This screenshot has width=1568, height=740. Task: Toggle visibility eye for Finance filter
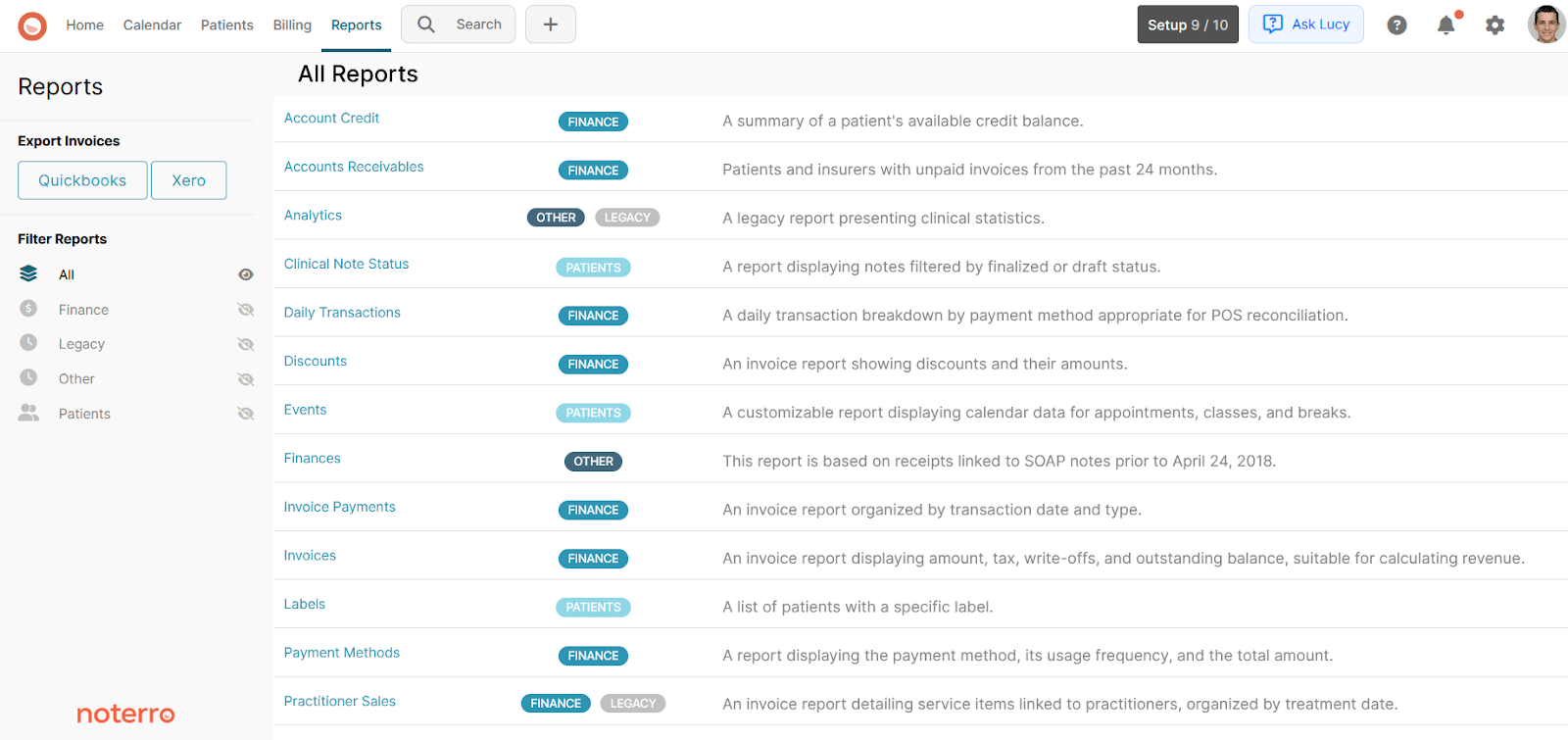[x=246, y=310]
